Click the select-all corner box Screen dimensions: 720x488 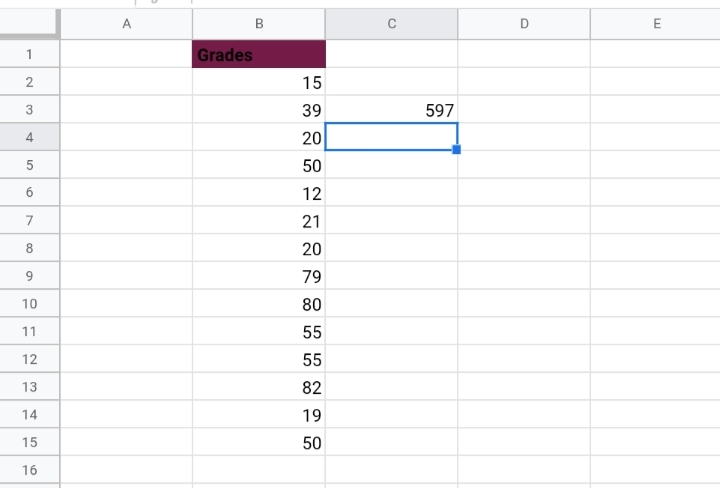pos(29,22)
